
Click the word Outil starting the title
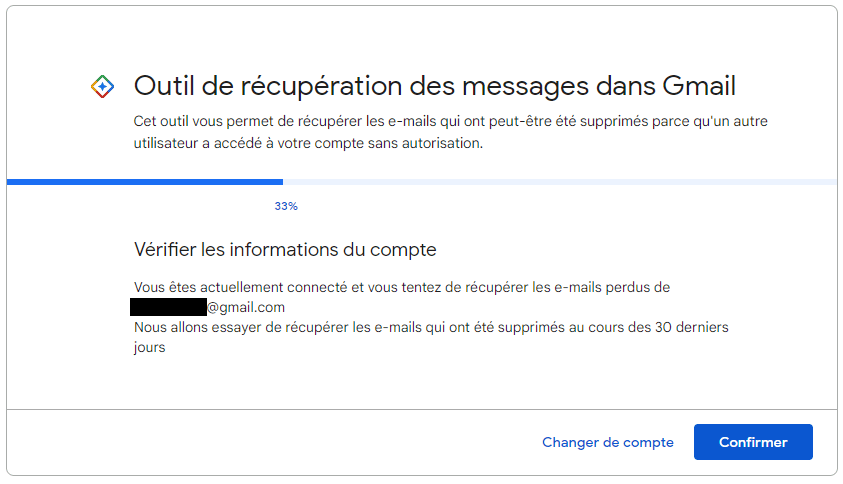[163, 86]
